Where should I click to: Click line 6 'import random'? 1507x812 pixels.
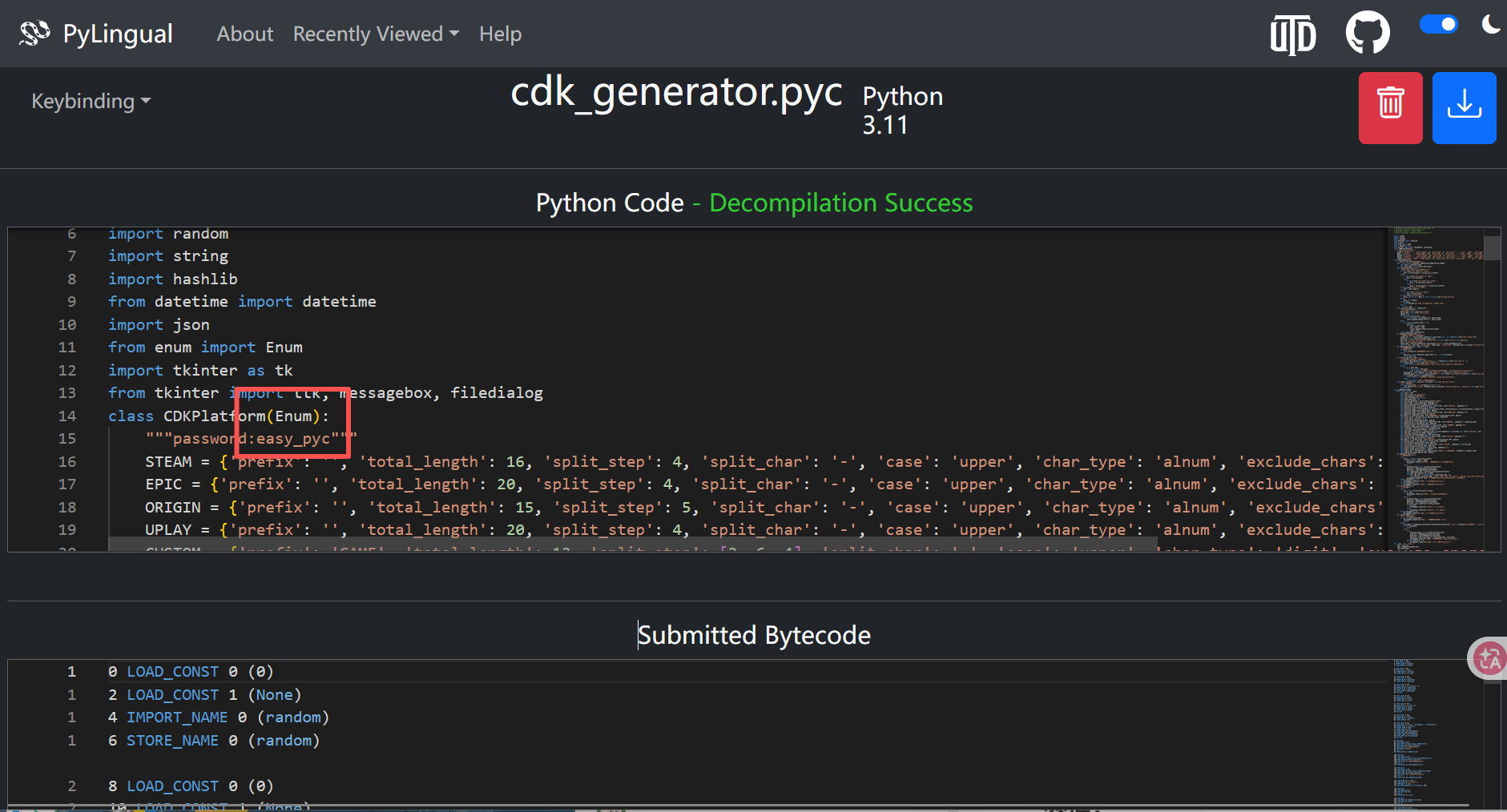168,234
